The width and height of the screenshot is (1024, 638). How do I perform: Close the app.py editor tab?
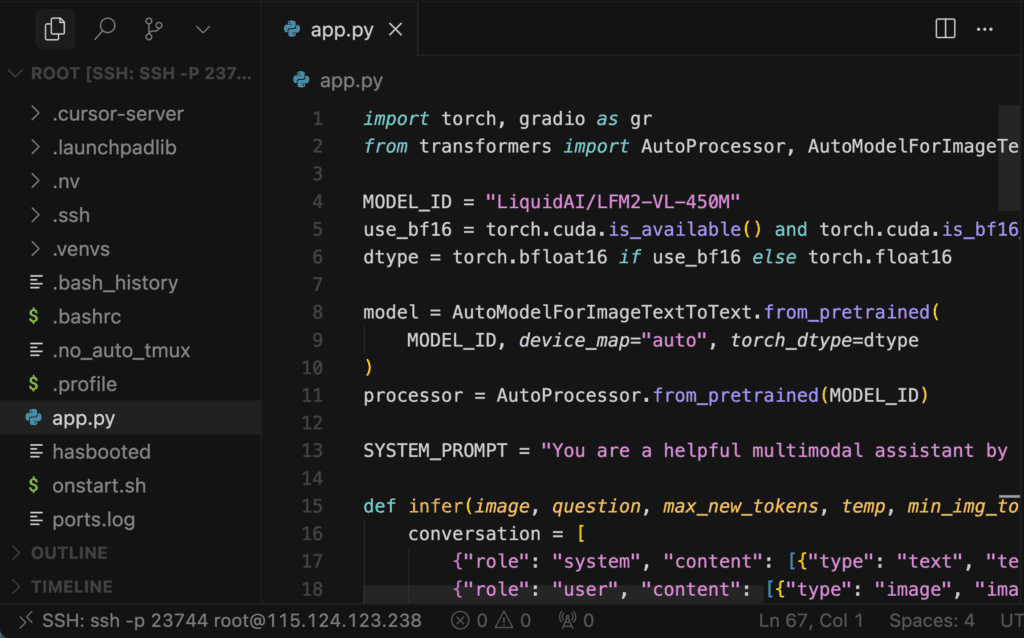395,29
